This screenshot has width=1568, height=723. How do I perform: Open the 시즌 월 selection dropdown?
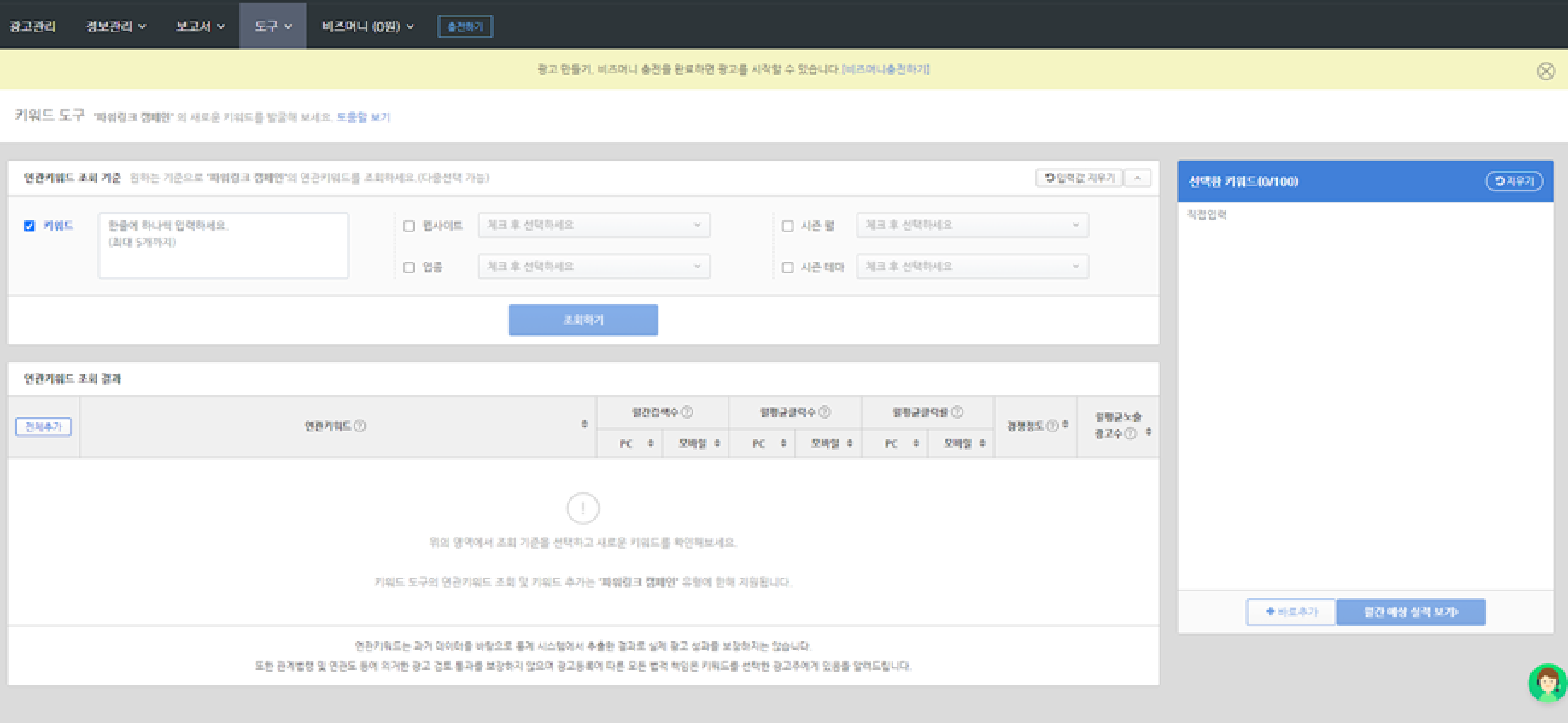coord(973,225)
